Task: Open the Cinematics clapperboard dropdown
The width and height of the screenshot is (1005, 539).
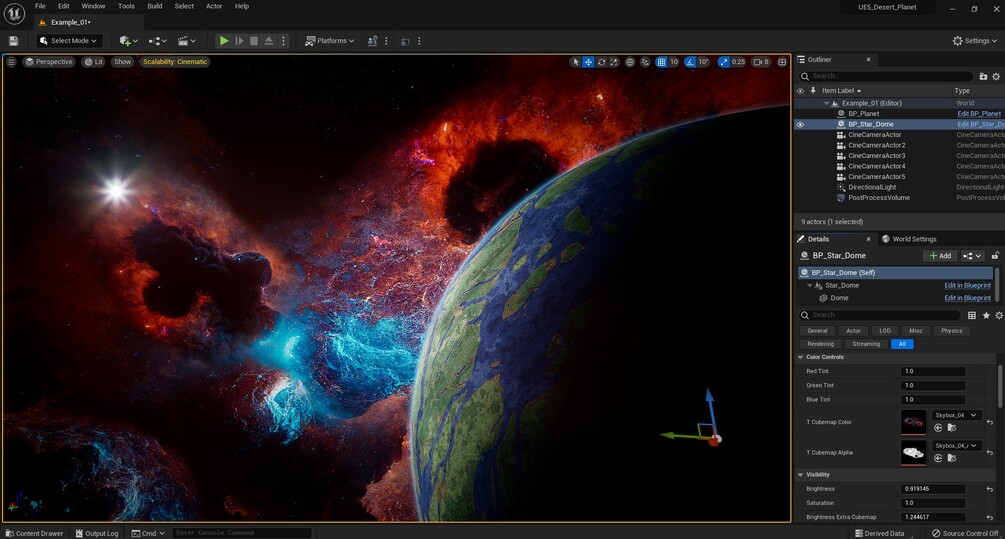Action: pyautogui.click(x=187, y=40)
